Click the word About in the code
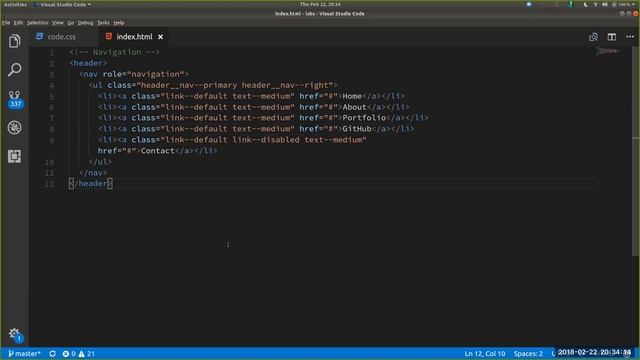 click(x=354, y=107)
